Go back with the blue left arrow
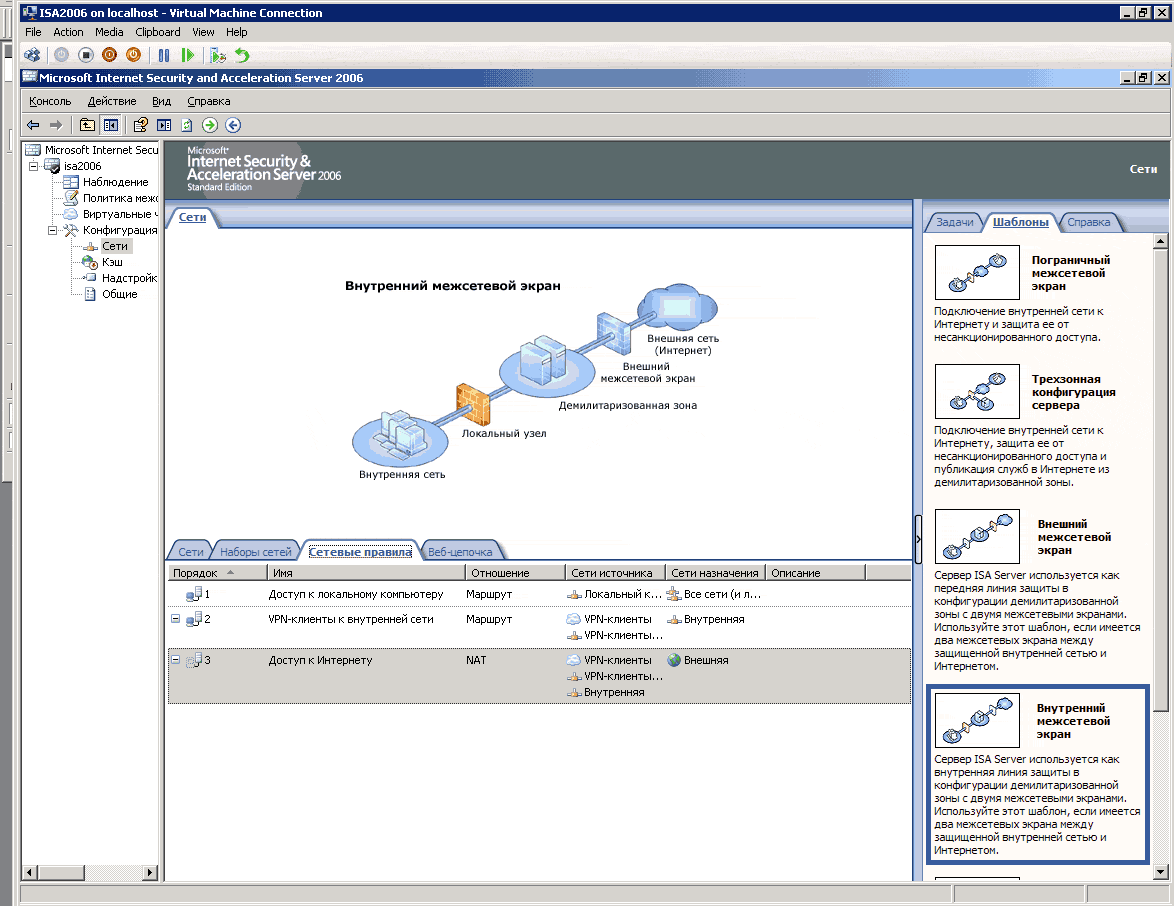Viewport: 1174px width, 906px height. click(33, 125)
